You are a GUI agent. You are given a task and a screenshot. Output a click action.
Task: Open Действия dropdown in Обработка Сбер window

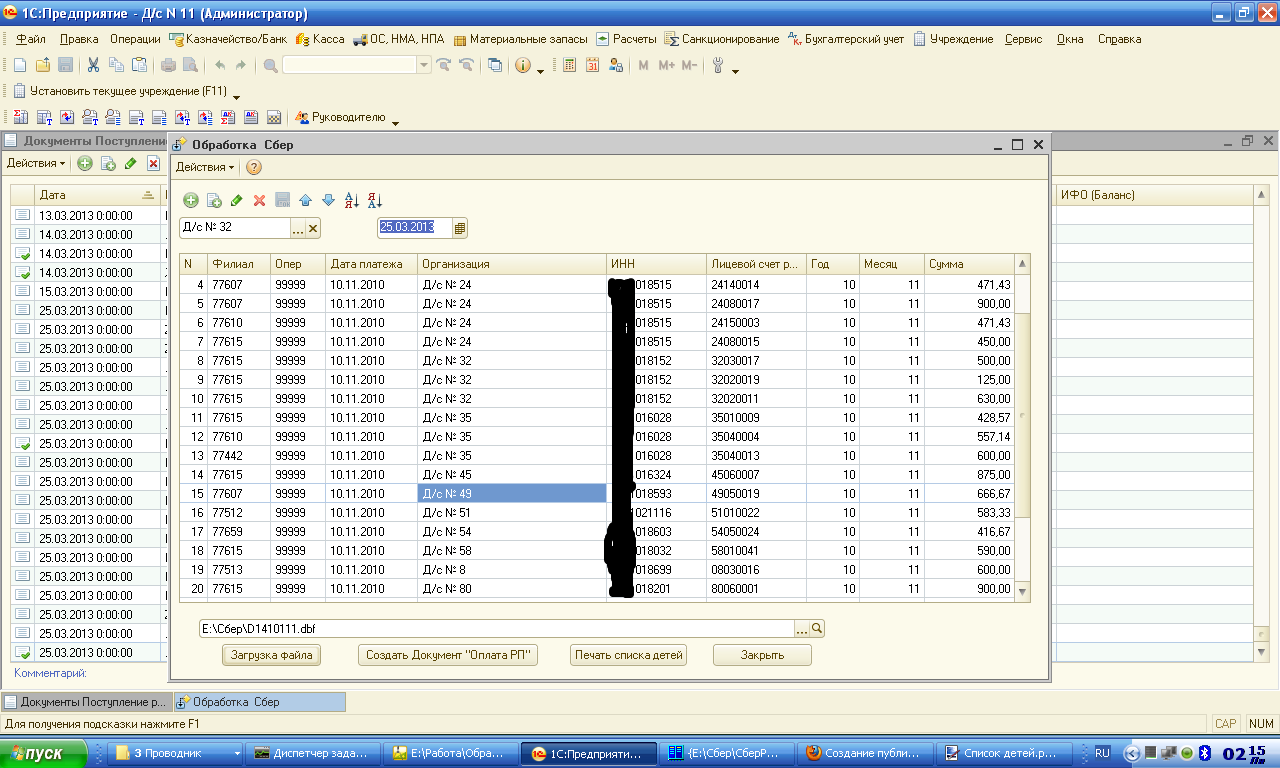coord(205,167)
